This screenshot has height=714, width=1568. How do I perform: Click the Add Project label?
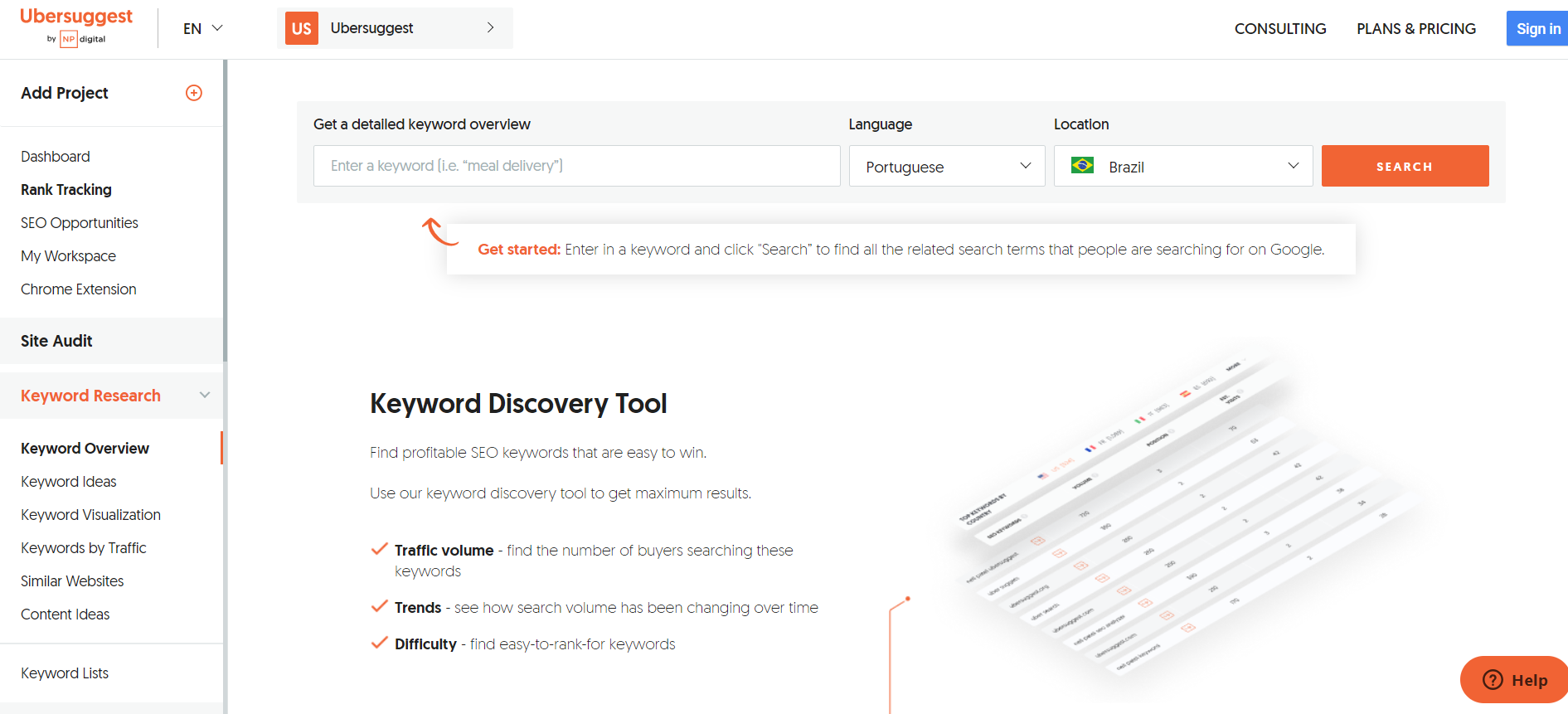pos(65,93)
